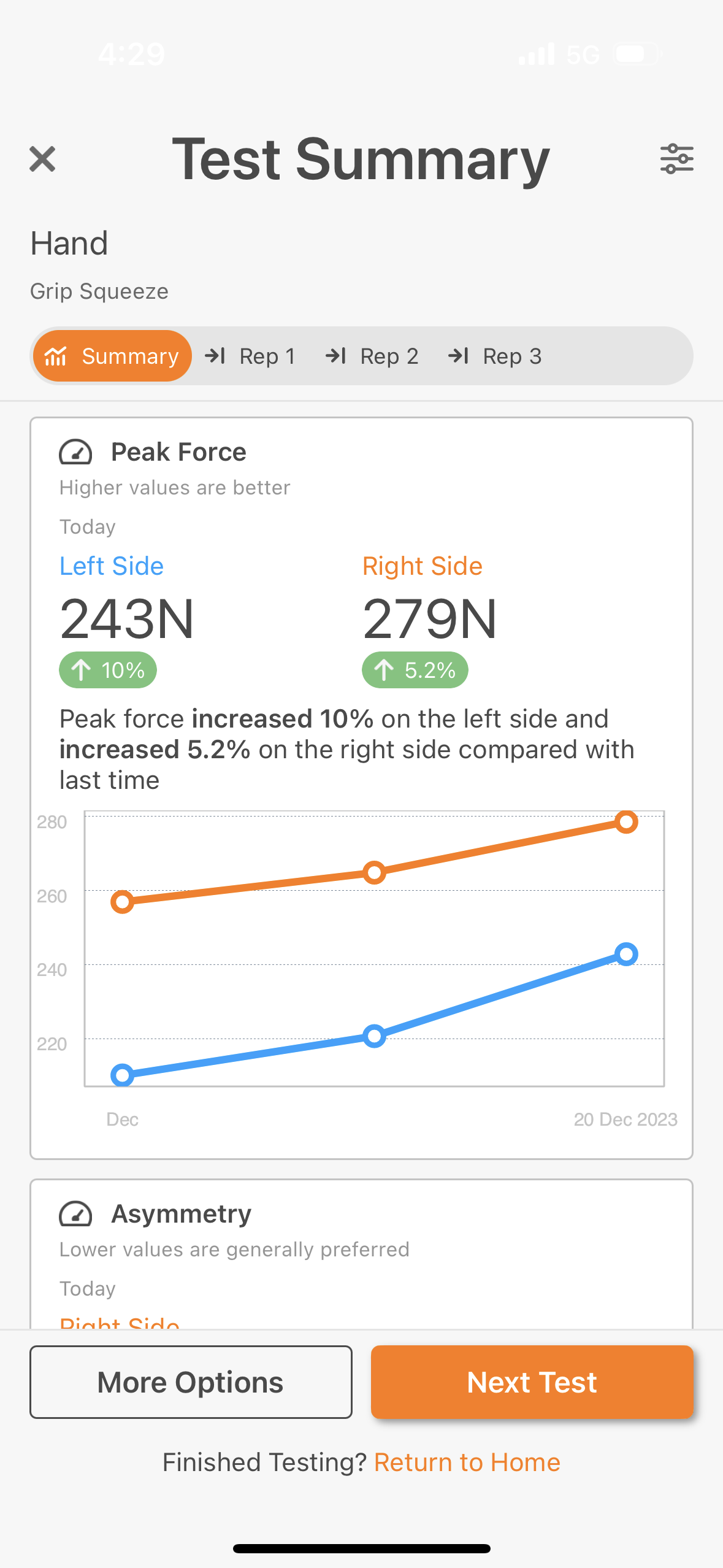Close the Test Summary screen
The height and width of the screenshot is (1568, 723).
(x=42, y=159)
